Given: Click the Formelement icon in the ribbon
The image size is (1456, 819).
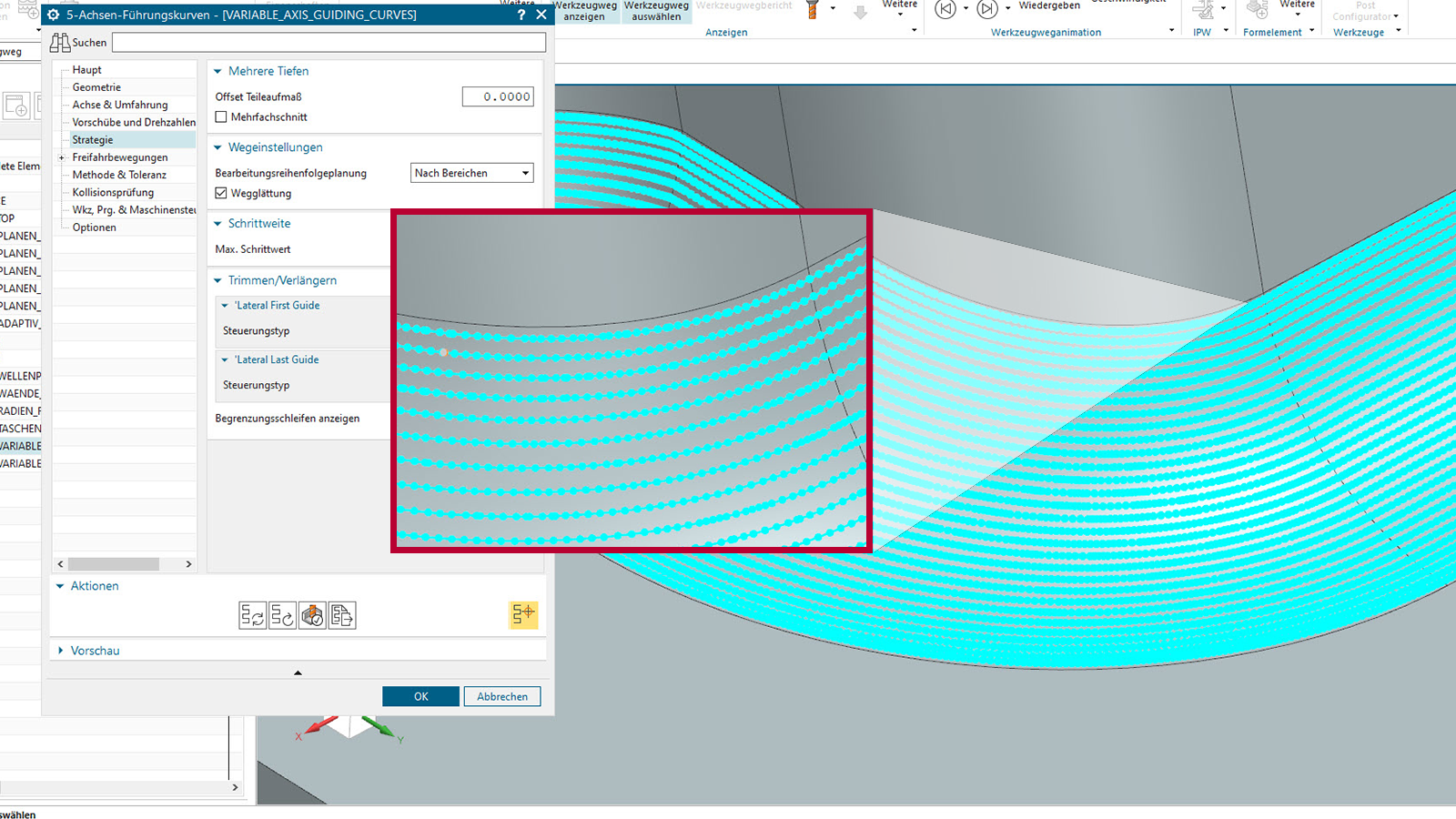Looking at the screenshot, I should pos(1258,11).
